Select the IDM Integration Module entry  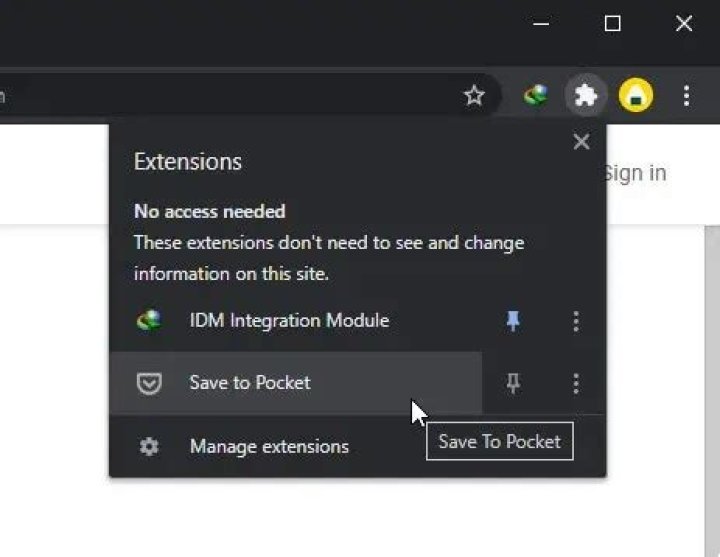point(296,321)
